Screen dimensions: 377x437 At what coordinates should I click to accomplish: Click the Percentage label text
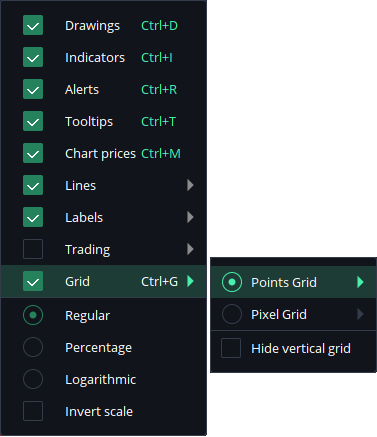click(98, 348)
